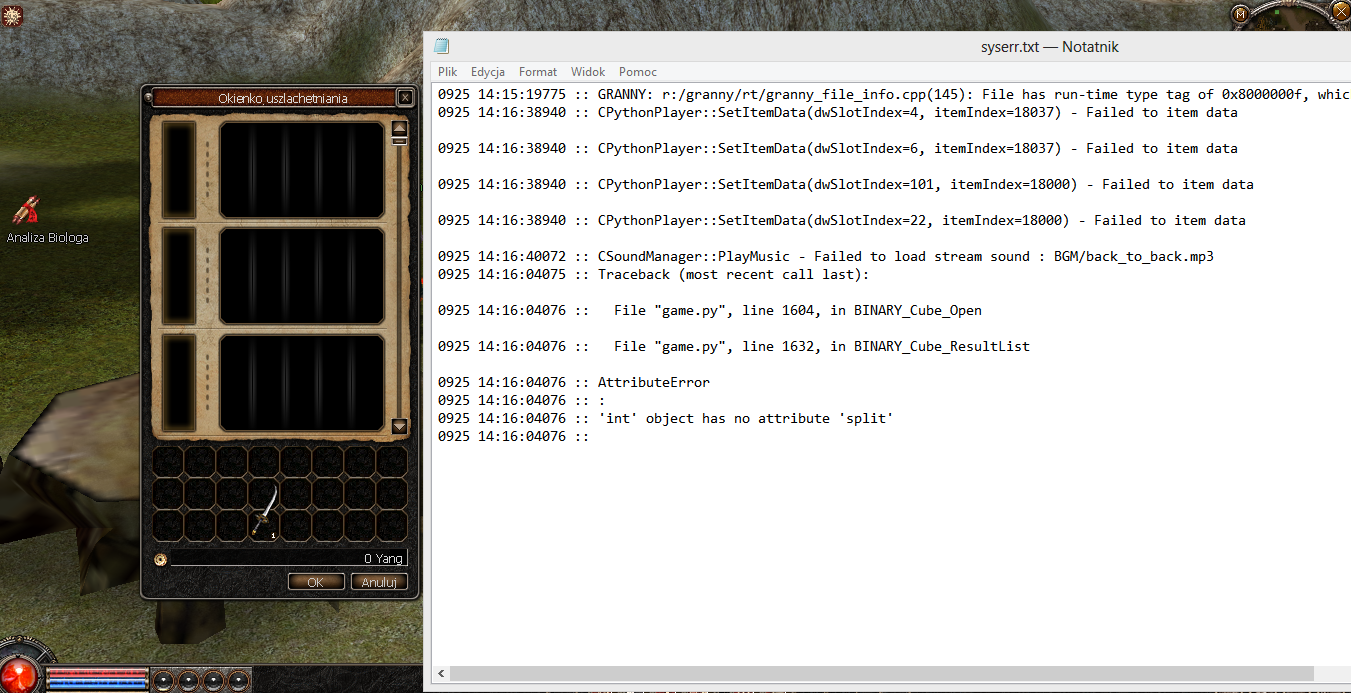Click the fourth quick slot orb
This screenshot has width=1351, height=693.
coord(239,680)
